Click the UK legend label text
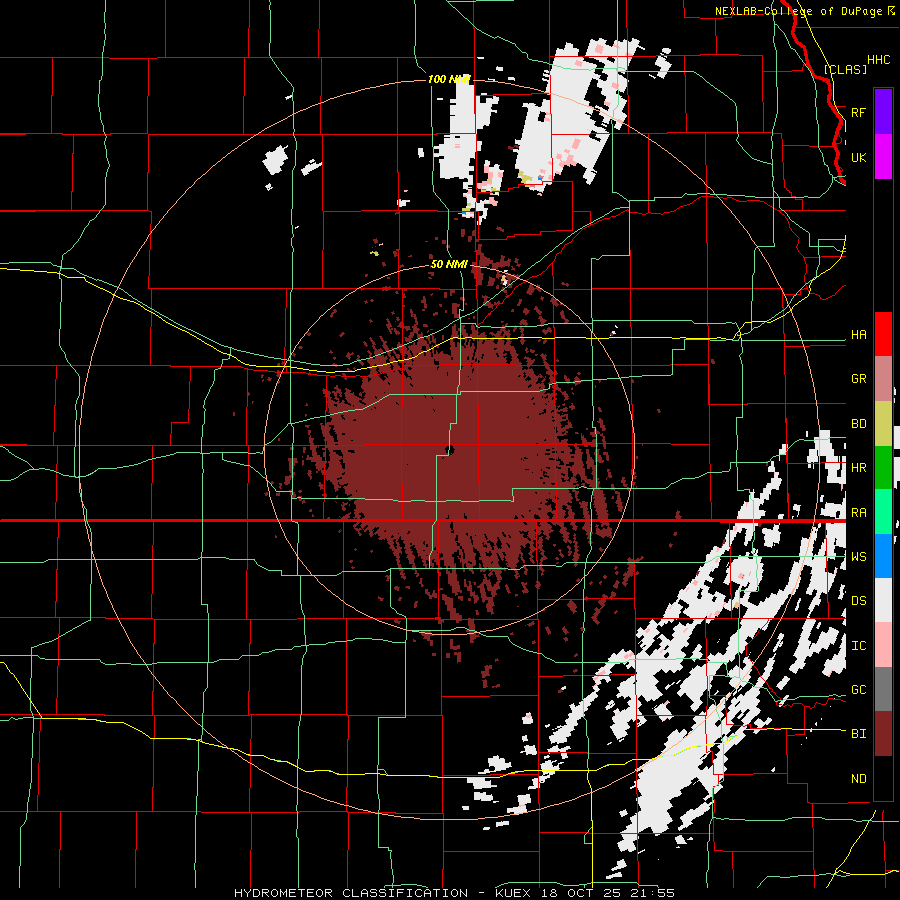Image resolution: width=900 pixels, height=900 pixels. 858,157
